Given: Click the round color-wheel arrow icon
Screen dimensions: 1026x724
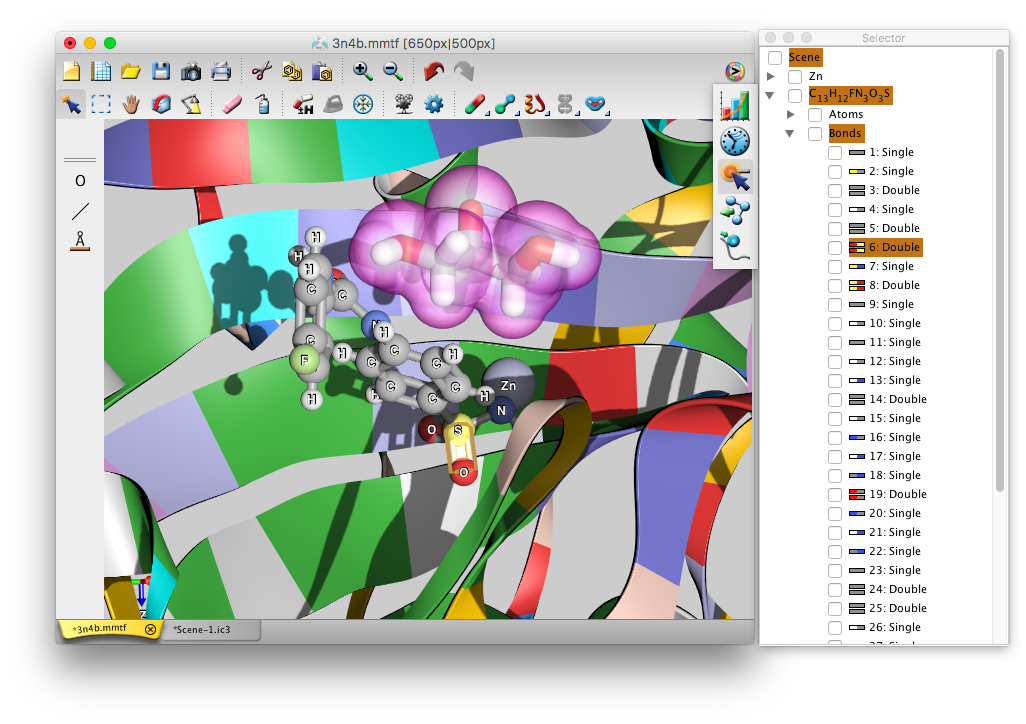Looking at the screenshot, I should [x=735, y=71].
